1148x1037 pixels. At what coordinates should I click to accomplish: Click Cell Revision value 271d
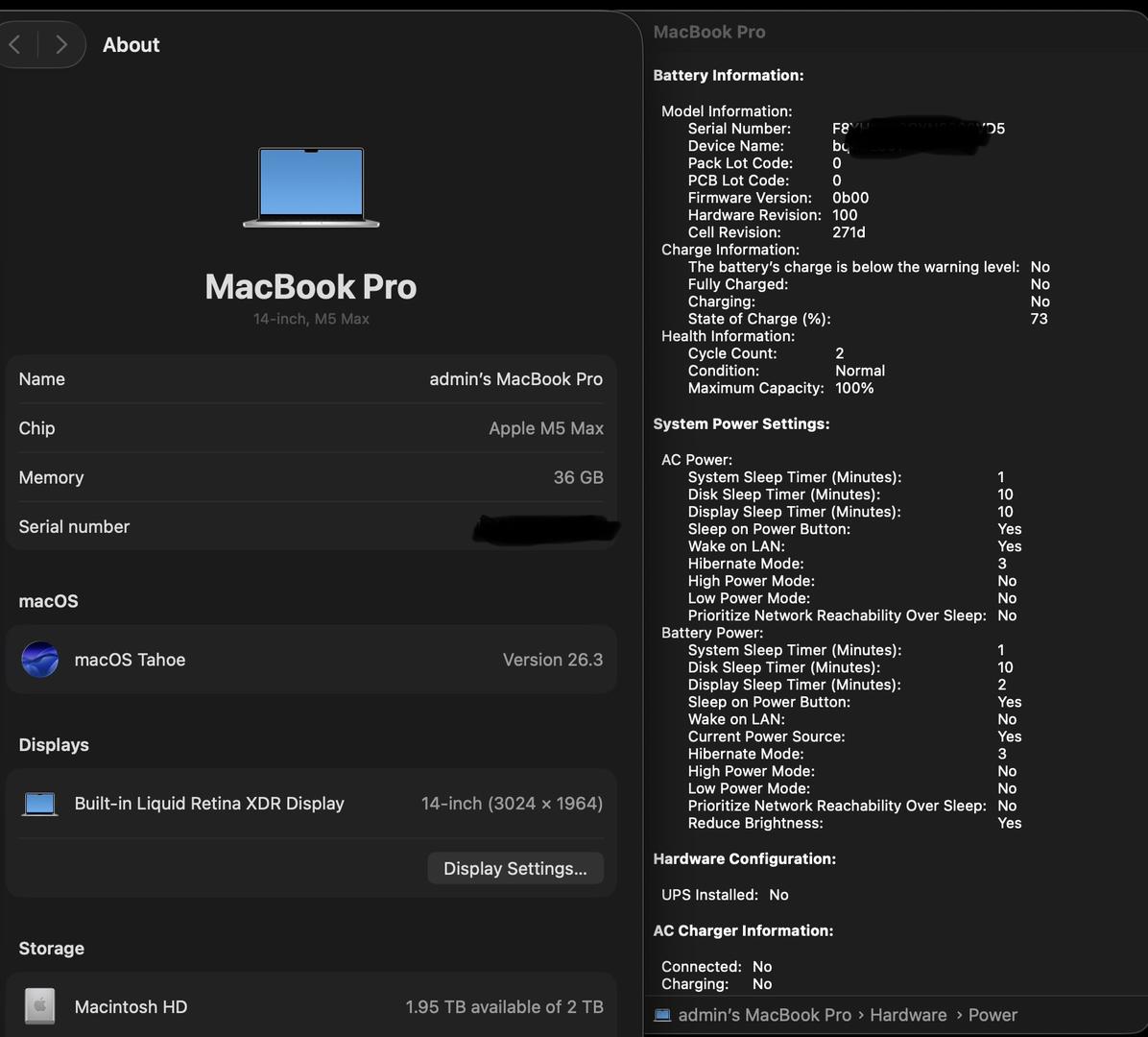point(849,232)
